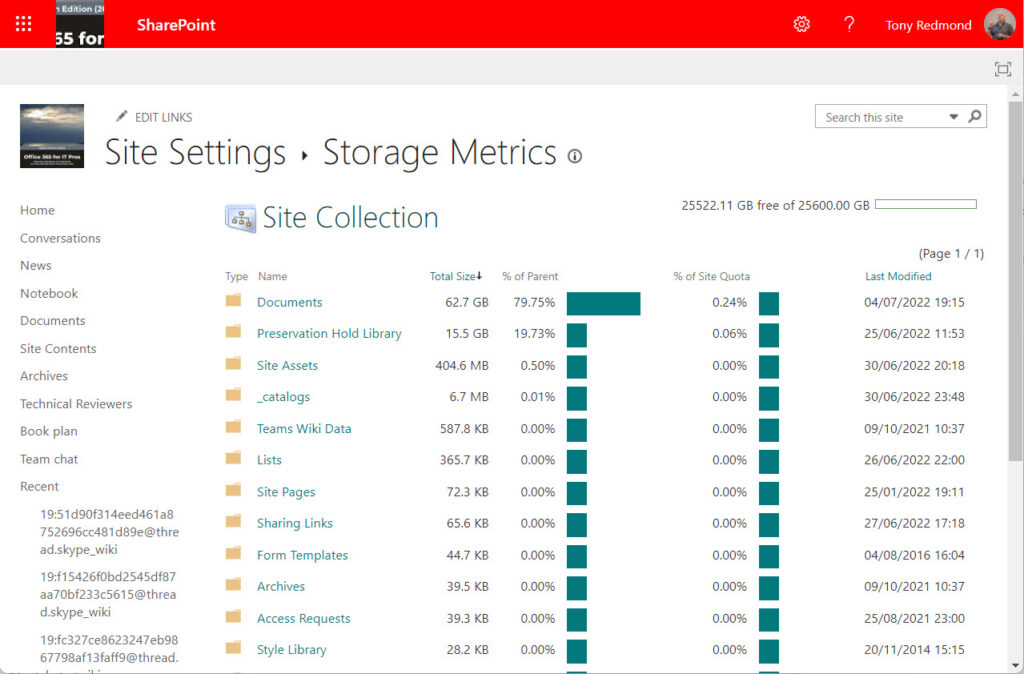Click the _catalogs folder icon
This screenshot has height=674, width=1024.
[233, 395]
